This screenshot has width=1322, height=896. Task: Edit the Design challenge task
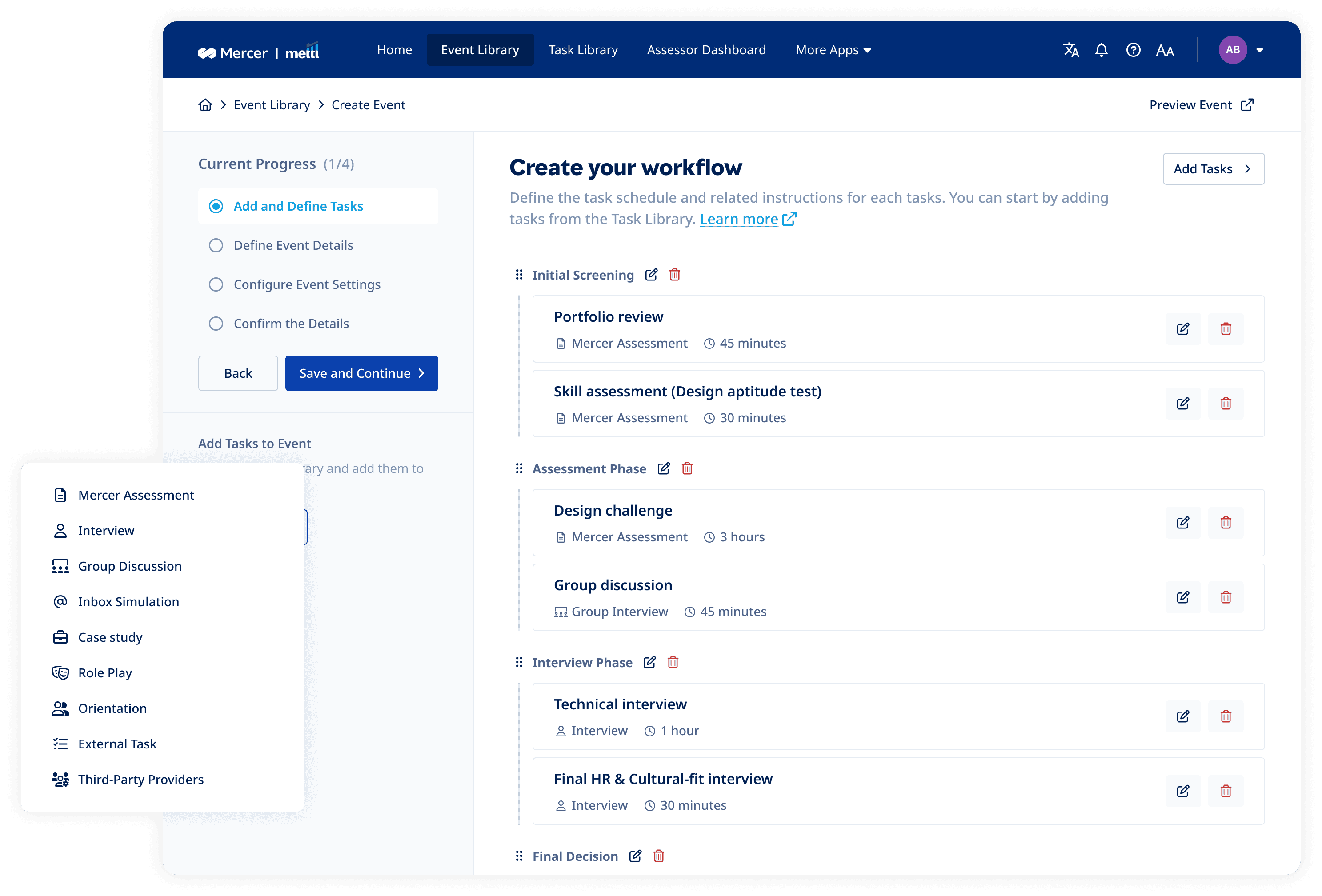click(x=1182, y=523)
